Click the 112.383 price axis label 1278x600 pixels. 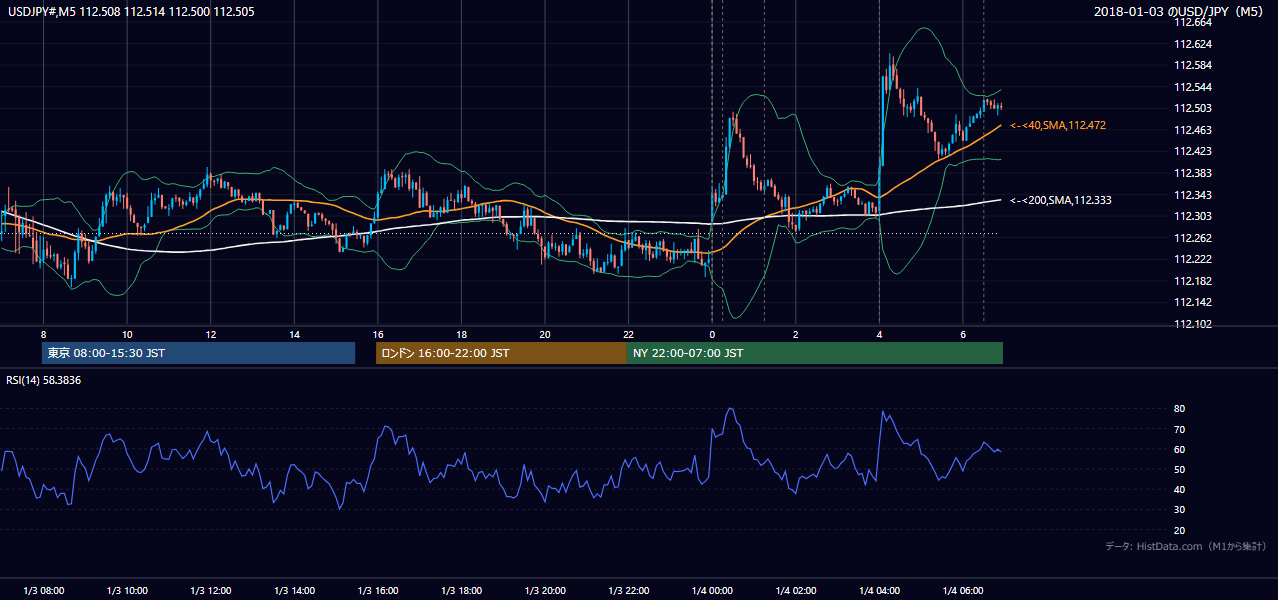tap(1192, 174)
